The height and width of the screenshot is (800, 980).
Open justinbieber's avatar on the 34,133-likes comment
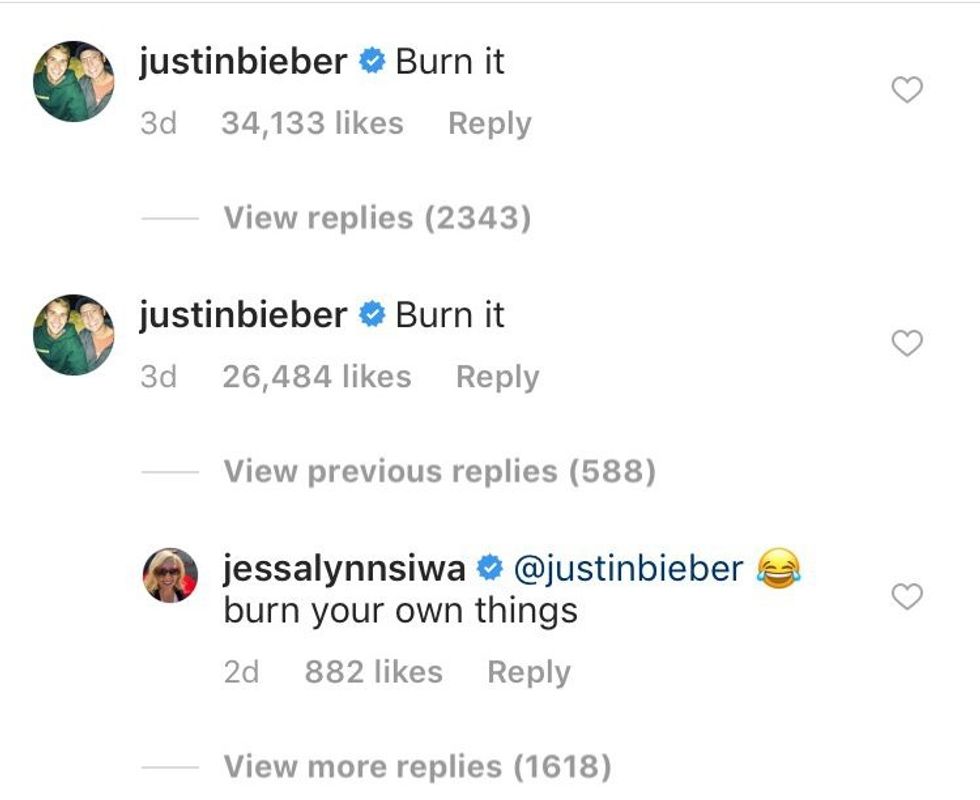coord(74,82)
